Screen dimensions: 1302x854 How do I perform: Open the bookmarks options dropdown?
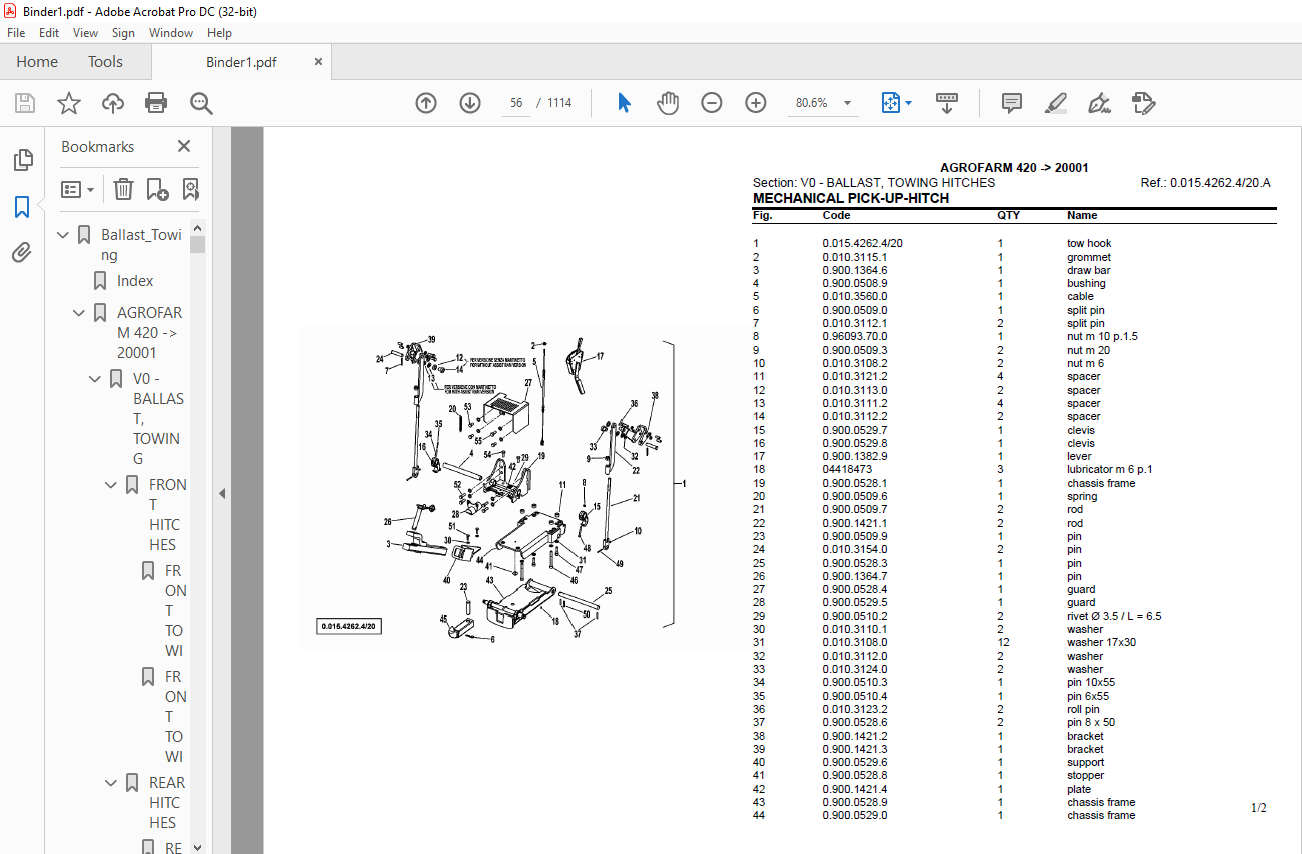click(x=77, y=189)
